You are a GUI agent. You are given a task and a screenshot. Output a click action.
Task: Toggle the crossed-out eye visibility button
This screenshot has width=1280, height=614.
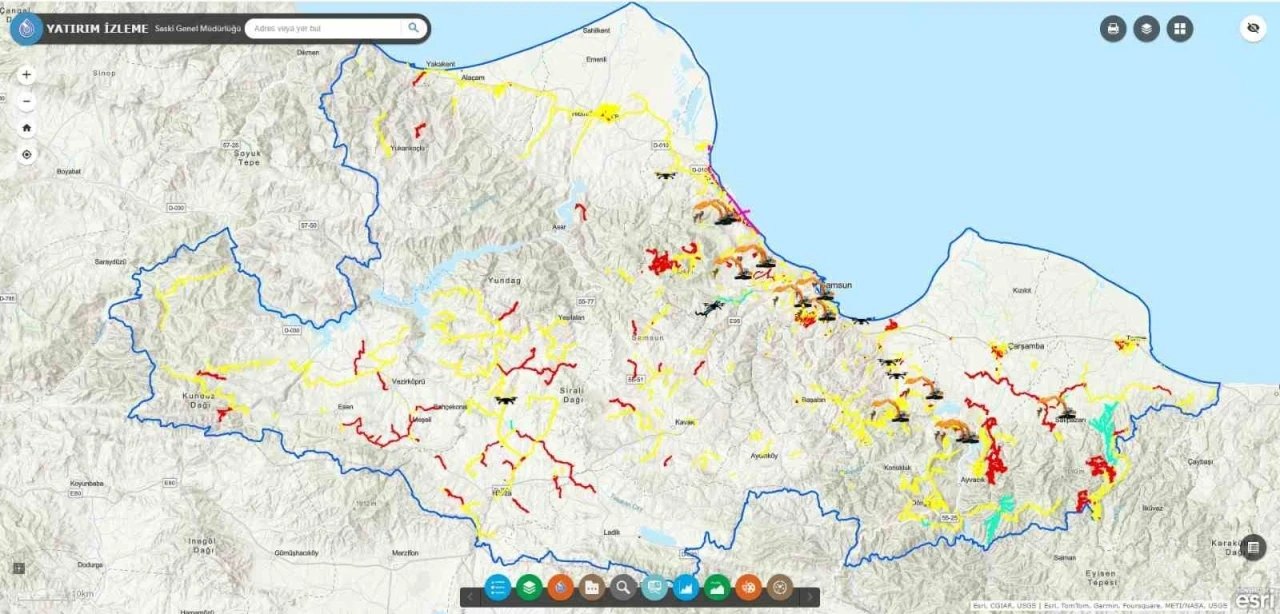1253,29
